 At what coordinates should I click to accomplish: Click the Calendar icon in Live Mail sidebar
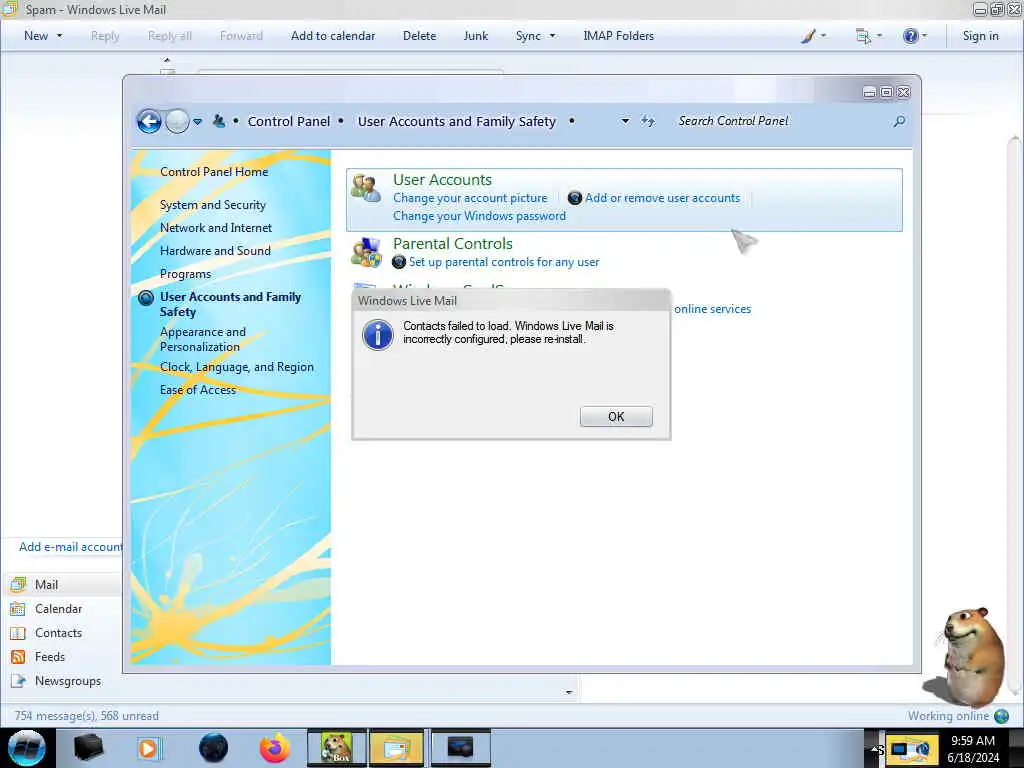tap(18, 609)
